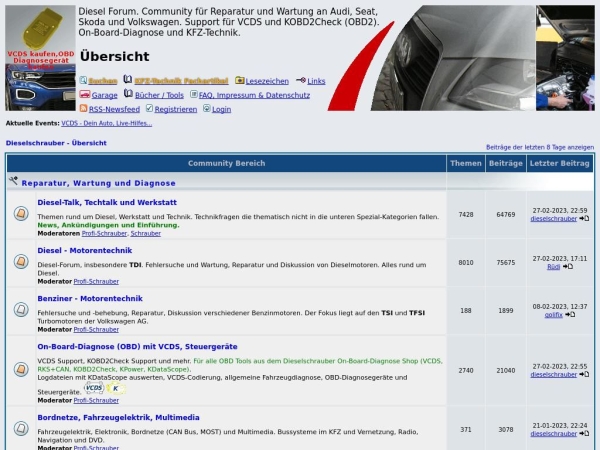Select post count 75675 for Diesel - Motorentechnik
The height and width of the screenshot is (450, 600).
point(505,263)
